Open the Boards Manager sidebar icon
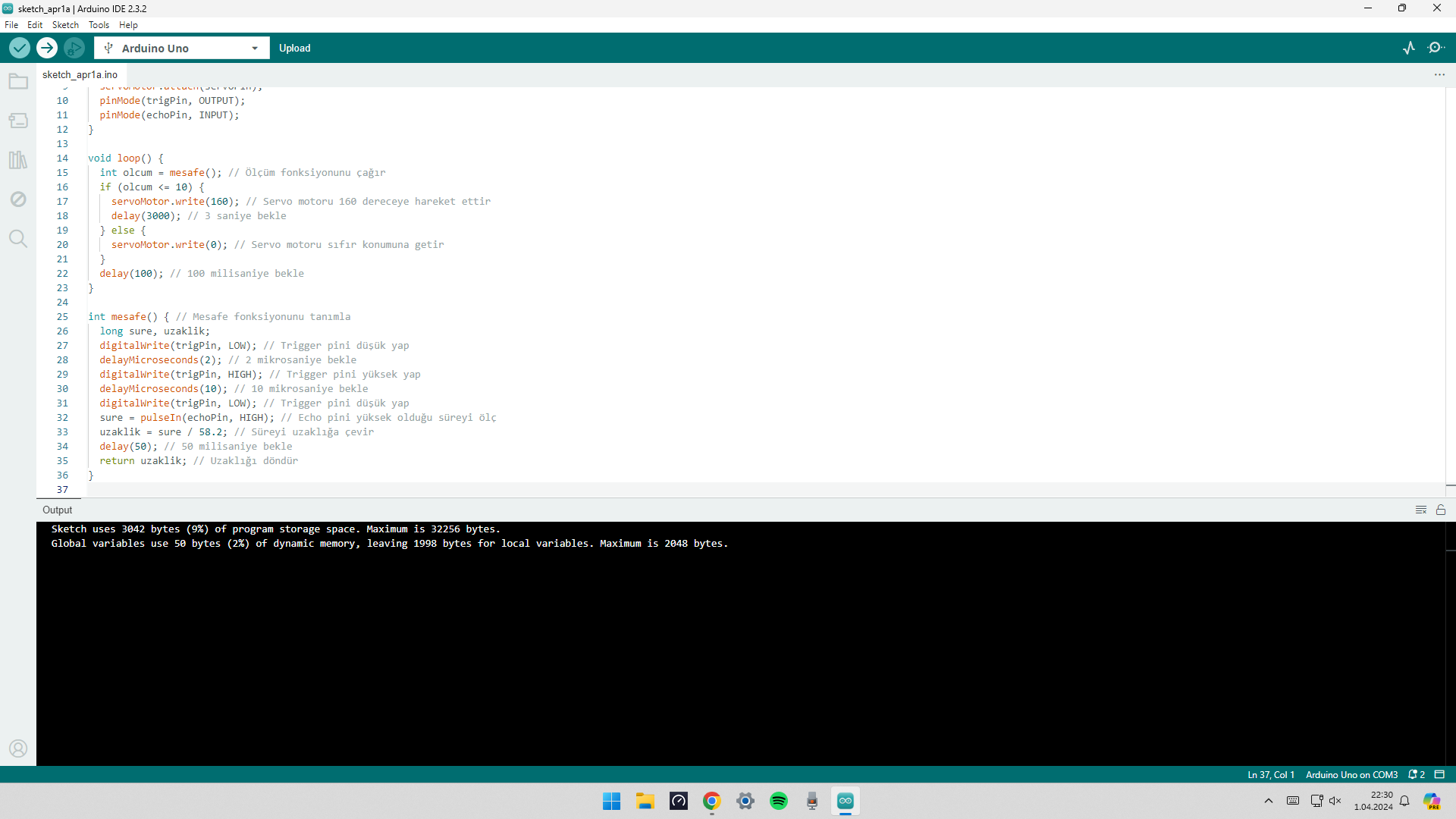This screenshot has height=819, width=1456. tap(18, 121)
